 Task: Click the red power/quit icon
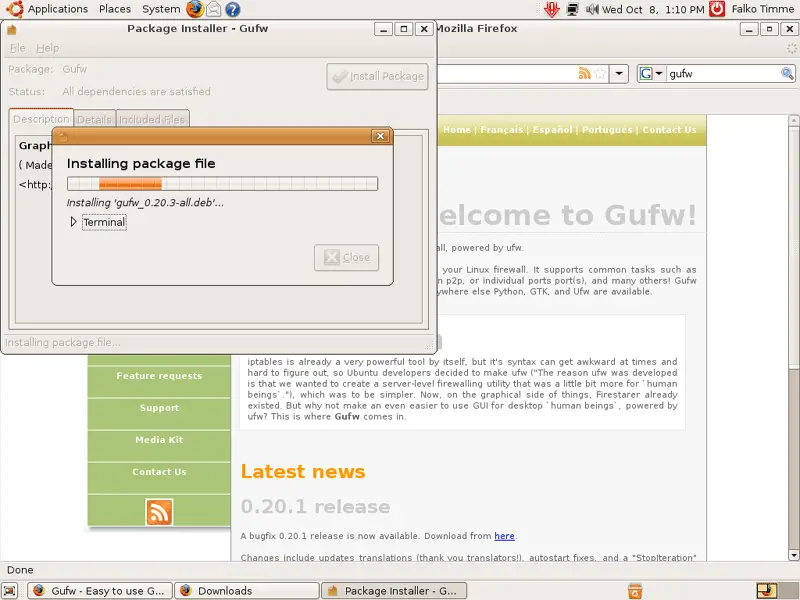pyautogui.click(x=717, y=9)
